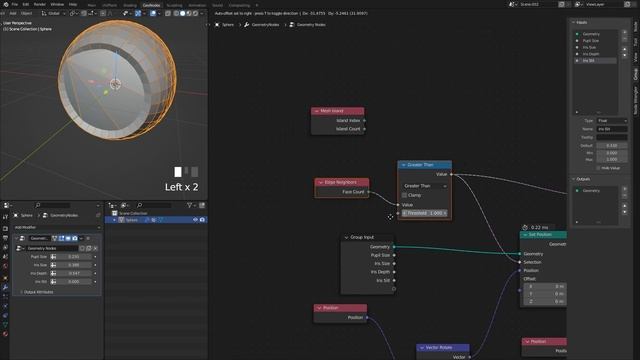Collapse the Group Input node
Image resolution: width=640 pixels, height=360 pixels.
347,237
